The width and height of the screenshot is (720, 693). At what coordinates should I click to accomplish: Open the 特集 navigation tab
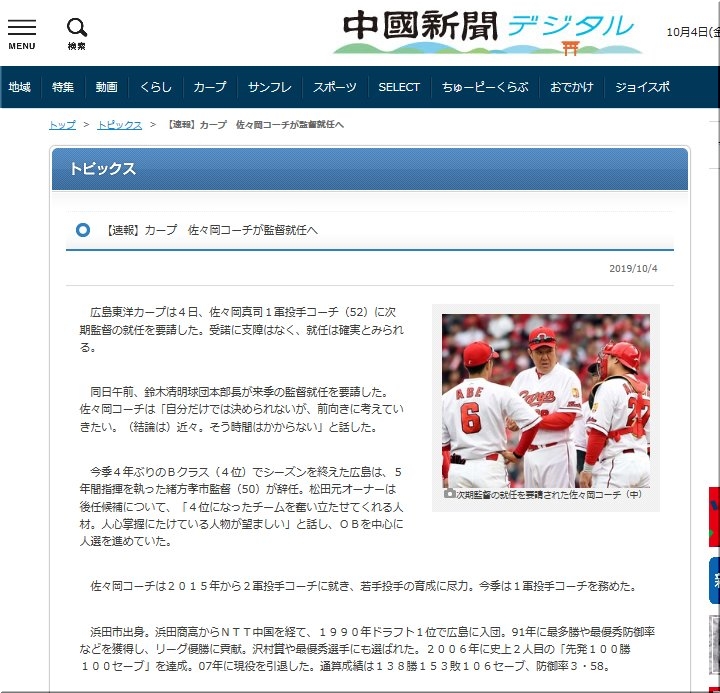click(x=63, y=87)
